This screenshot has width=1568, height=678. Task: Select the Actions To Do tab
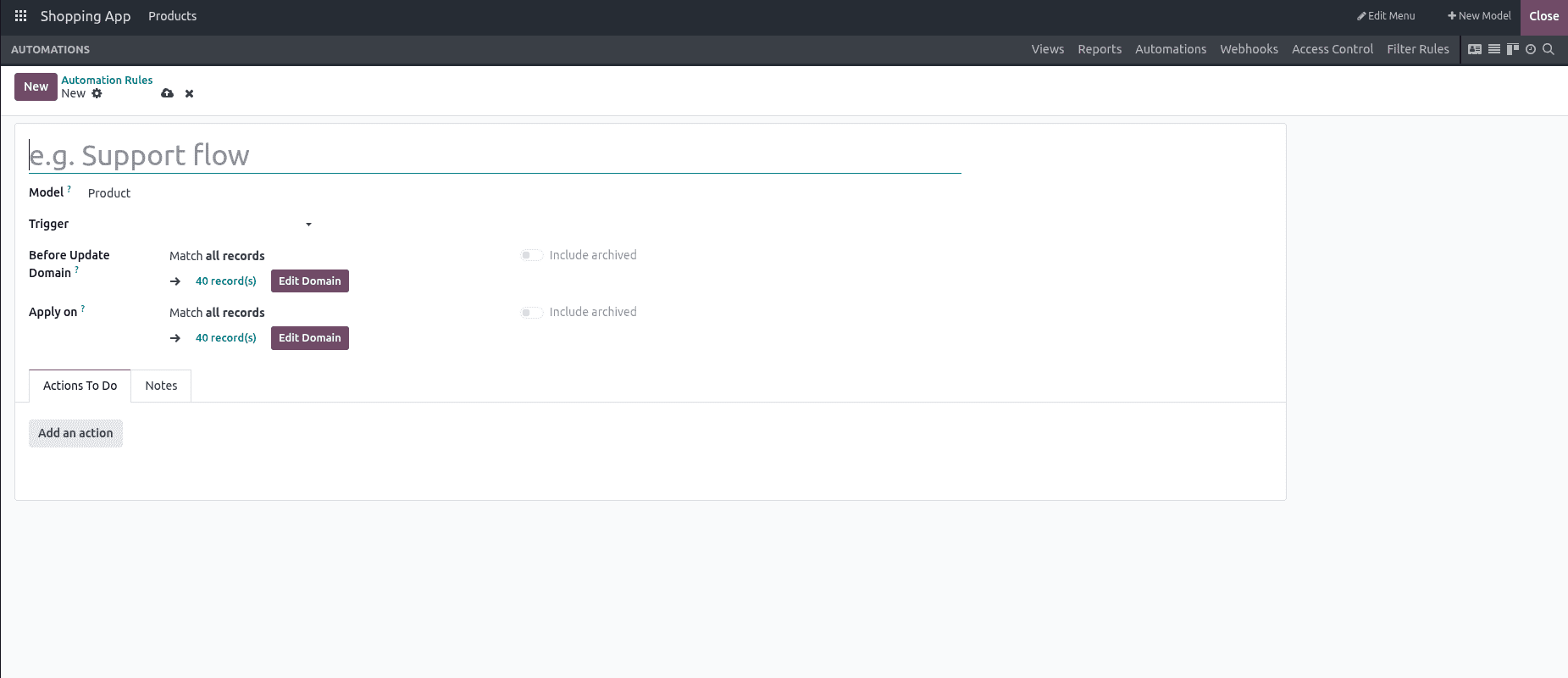pyautogui.click(x=80, y=386)
